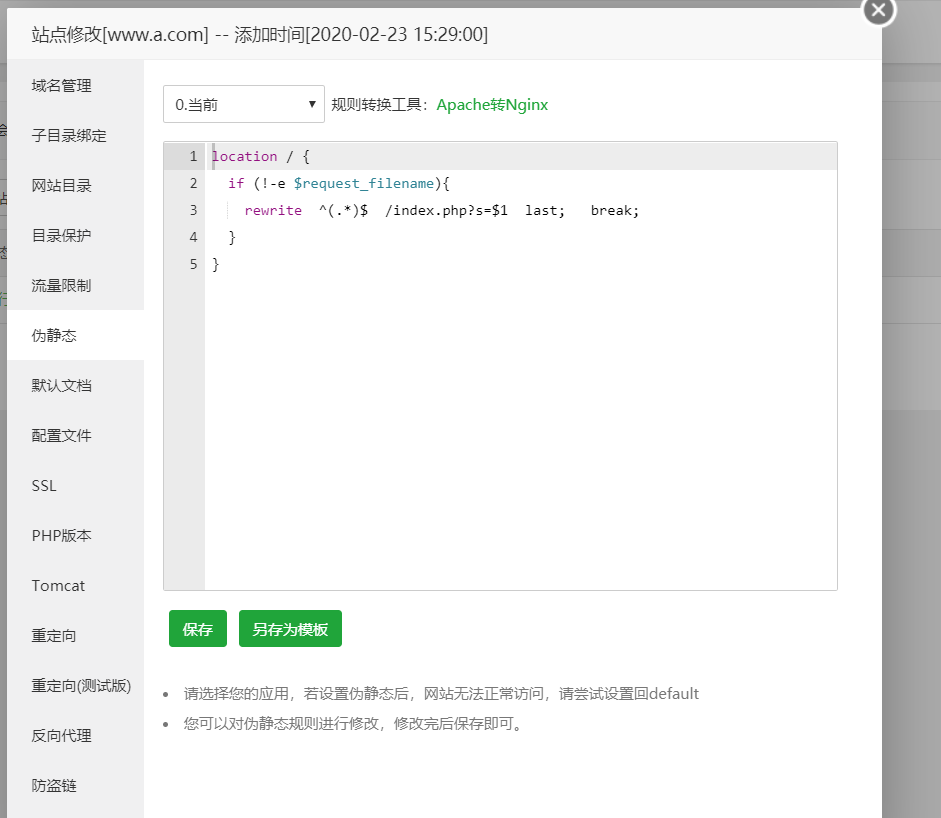Open the 反向代理 tab

tap(62, 736)
